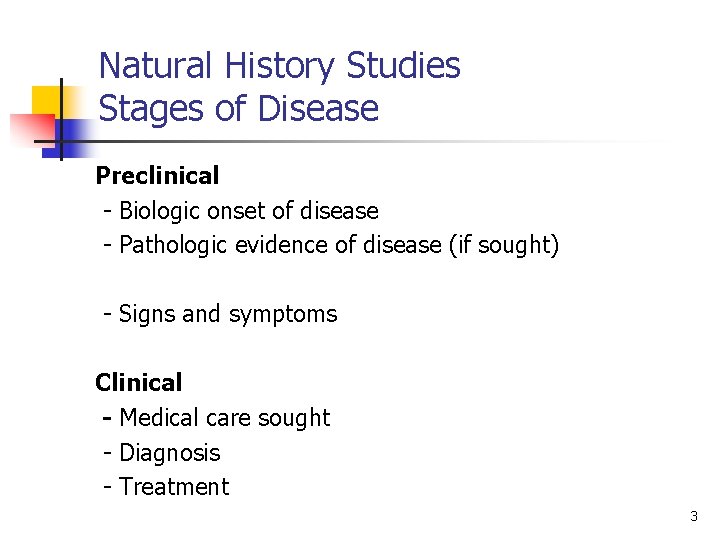Click the 'Biologic onset of disease' bullet

(x=248, y=211)
